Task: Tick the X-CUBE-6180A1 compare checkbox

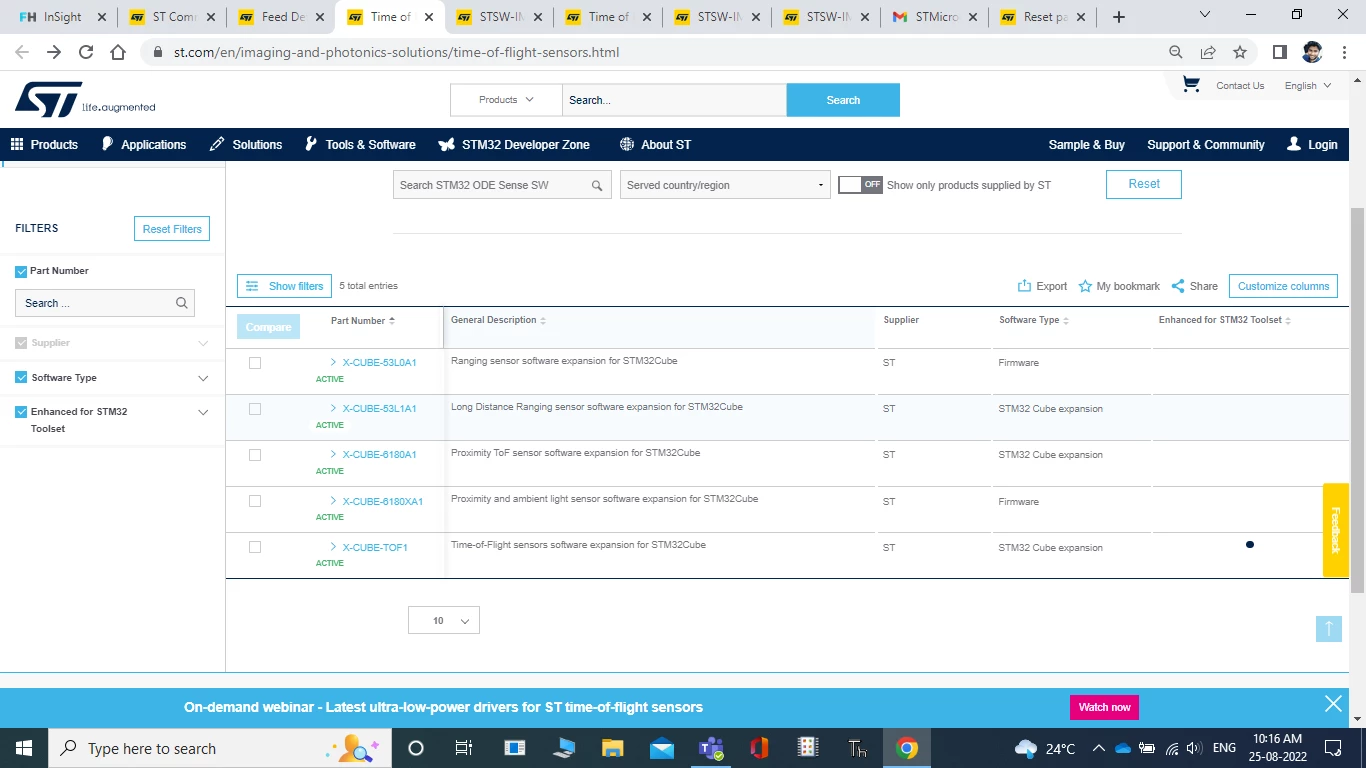Action: click(255, 455)
